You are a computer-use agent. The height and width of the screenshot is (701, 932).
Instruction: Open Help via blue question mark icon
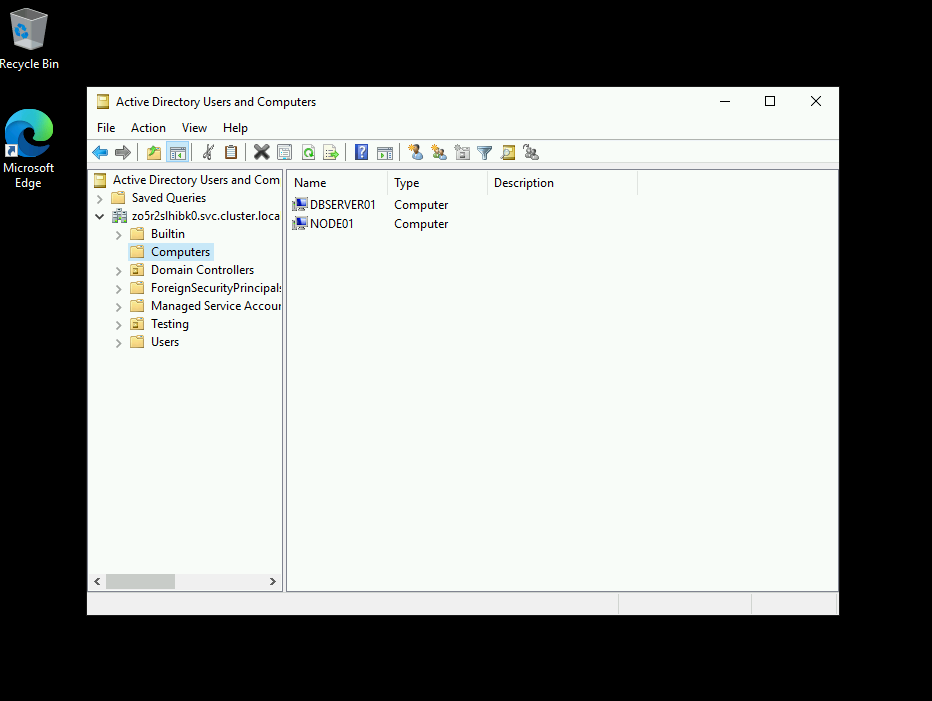click(x=361, y=153)
